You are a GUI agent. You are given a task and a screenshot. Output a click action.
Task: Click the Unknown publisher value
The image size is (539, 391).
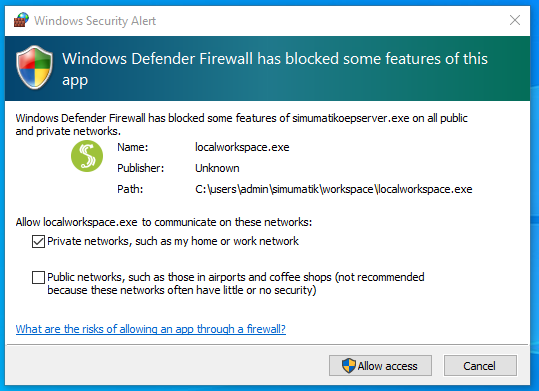tap(217, 168)
